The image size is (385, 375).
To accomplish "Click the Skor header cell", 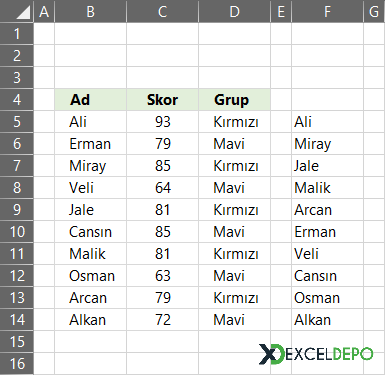I will pyautogui.click(x=162, y=100).
